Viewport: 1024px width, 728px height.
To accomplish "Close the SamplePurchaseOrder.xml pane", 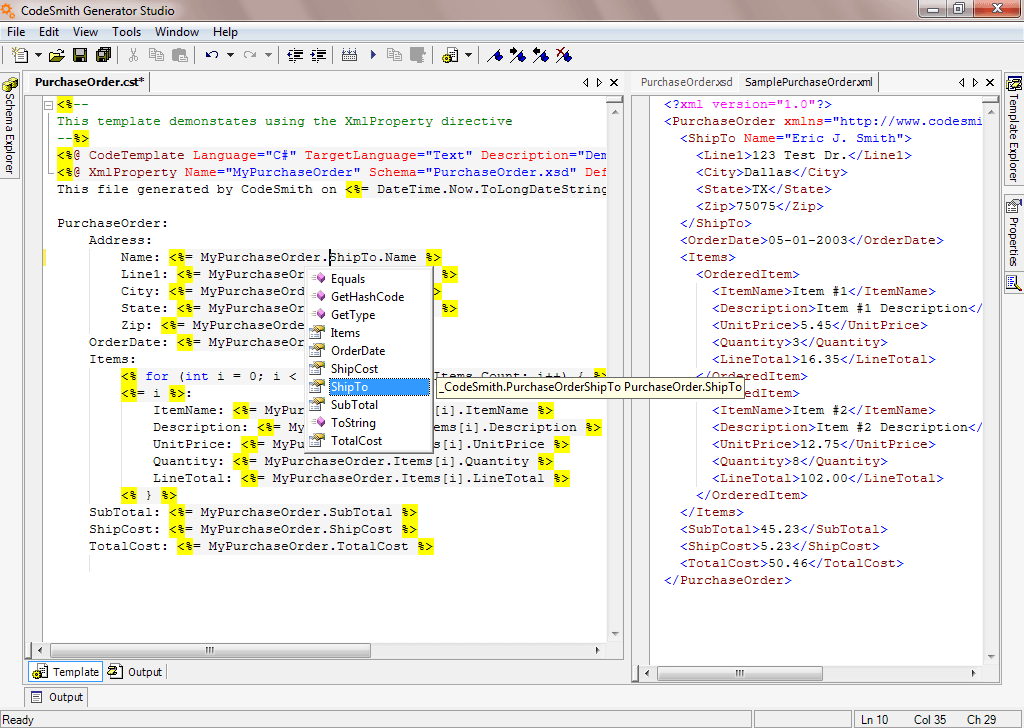I will pos(990,82).
